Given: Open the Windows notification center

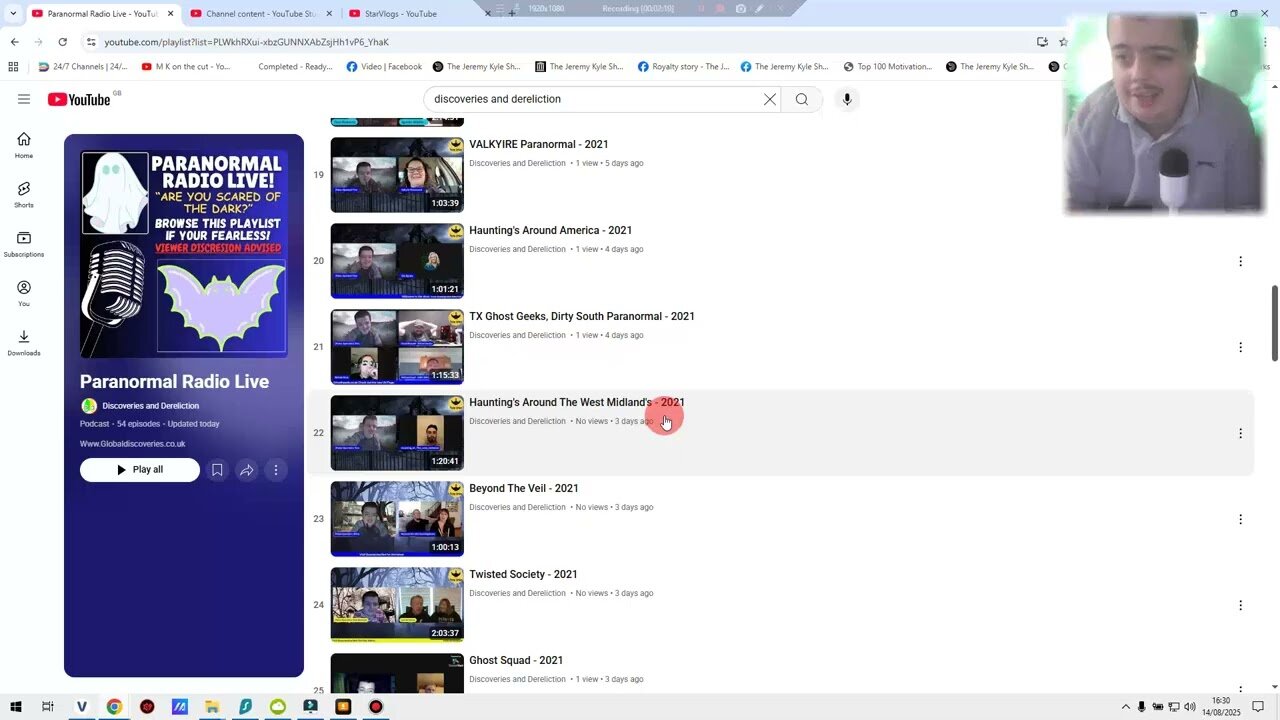Looking at the screenshot, I should (x=1258, y=707).
